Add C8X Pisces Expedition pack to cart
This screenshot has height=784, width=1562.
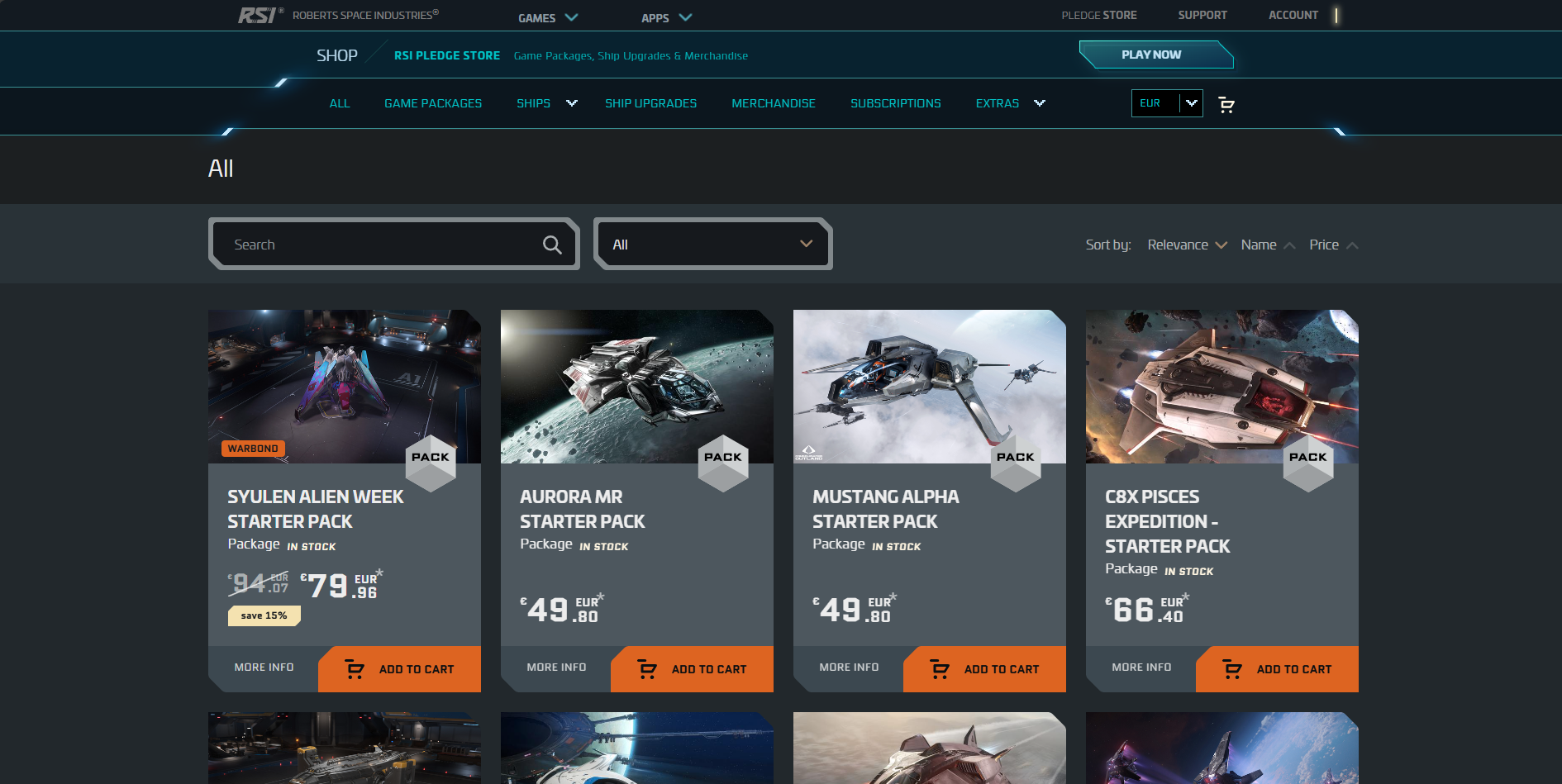point(1278,669)
